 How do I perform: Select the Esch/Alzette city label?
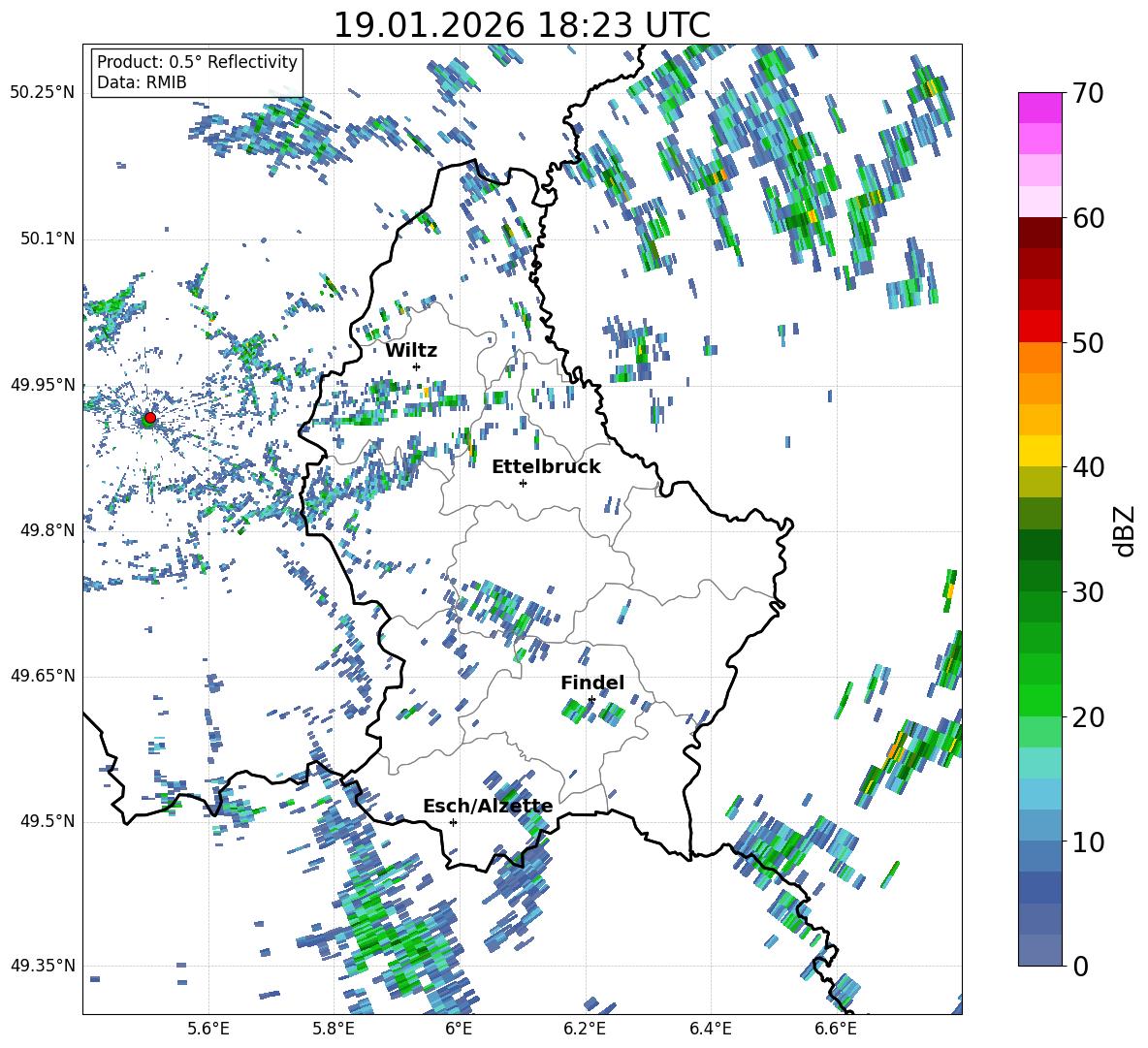click(488, 807)
